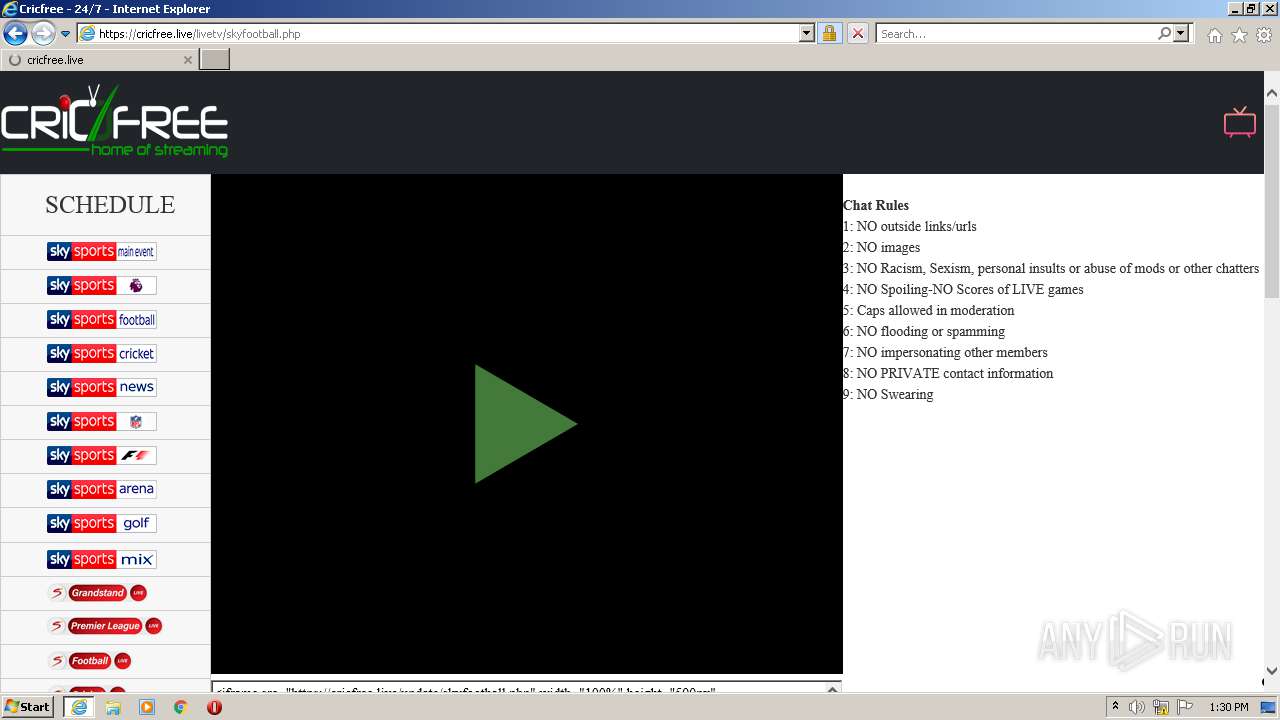
Task: Click the 'NO images' chat rule text
Action: coord(888,247)
